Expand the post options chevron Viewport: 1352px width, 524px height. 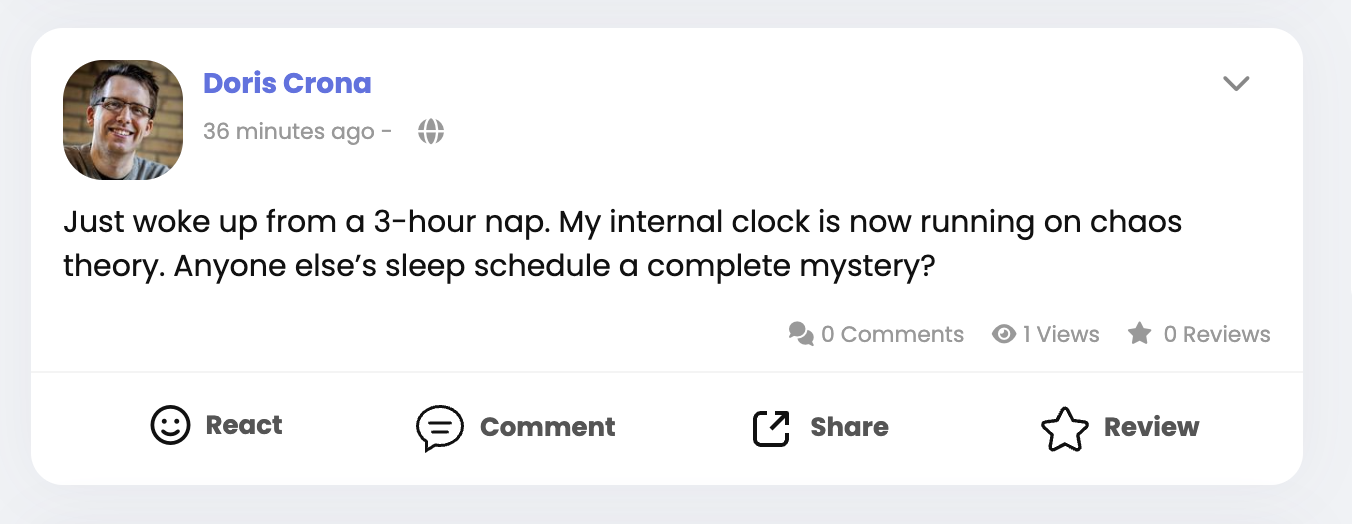pos(1237,83)
